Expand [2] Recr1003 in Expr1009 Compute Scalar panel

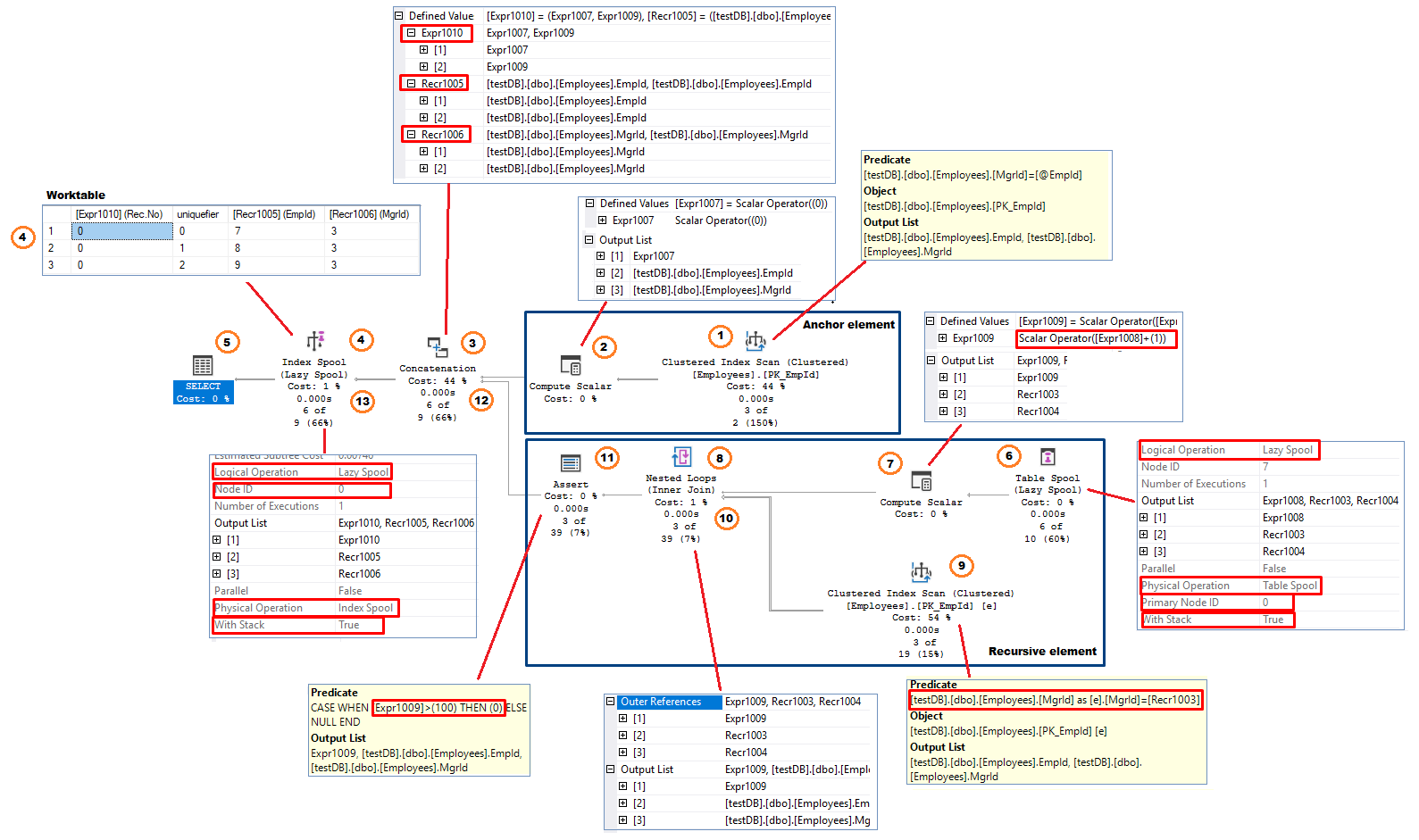[943, 395]
